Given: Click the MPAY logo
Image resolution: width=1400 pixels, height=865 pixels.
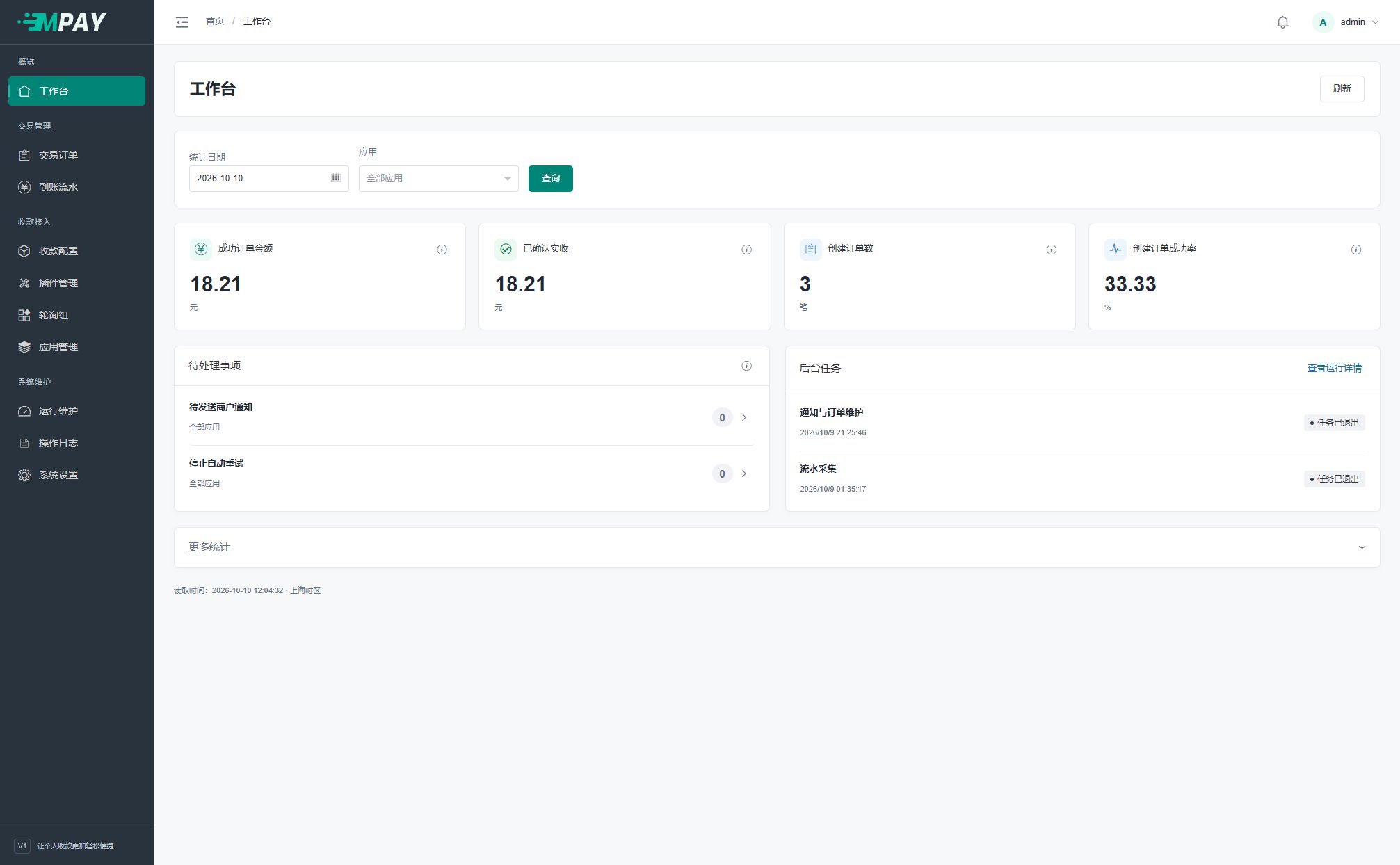Looking at the screenshot, I should coord(62,22).
